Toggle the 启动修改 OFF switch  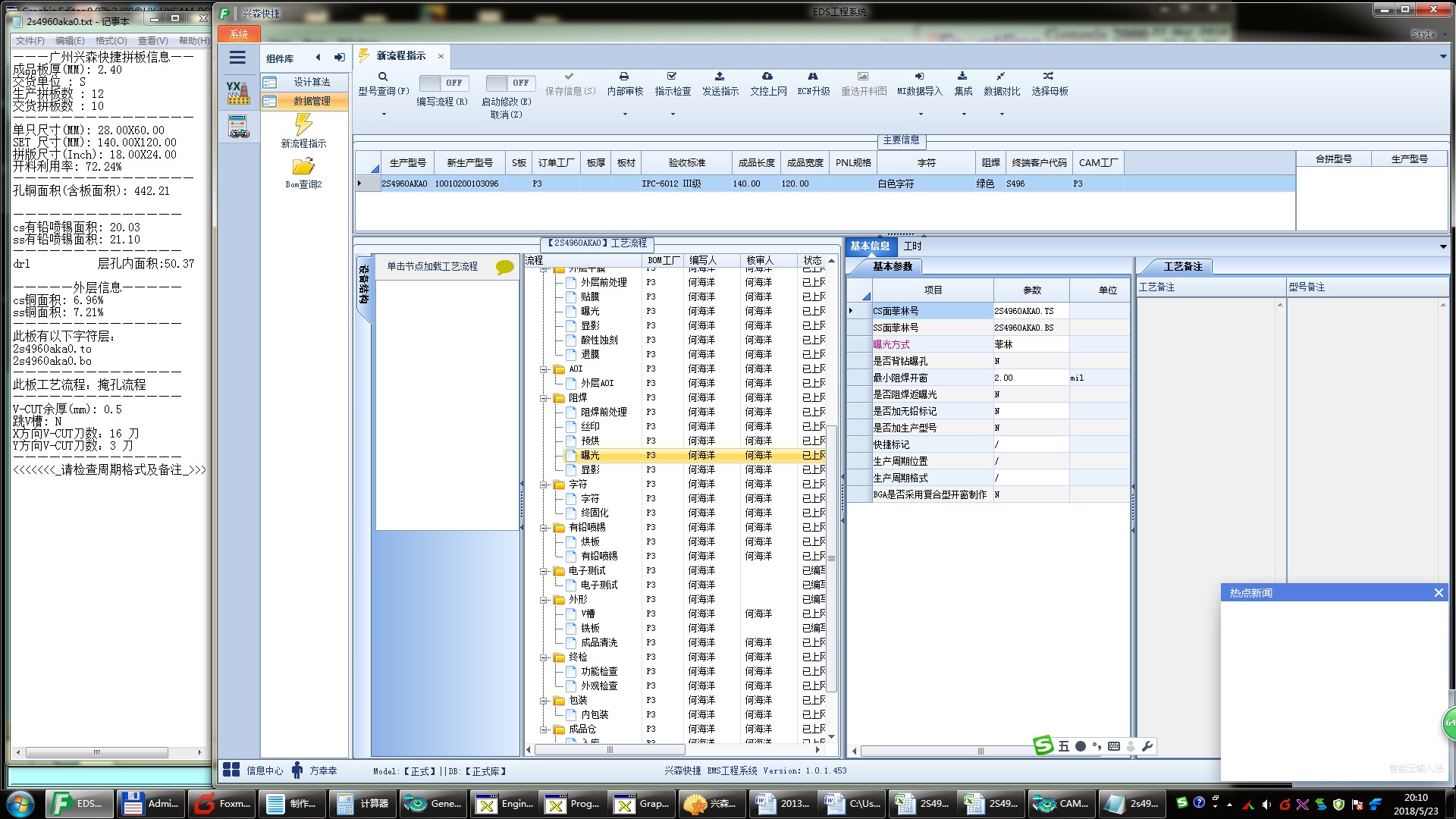pyautogui.click(x=510, y=83)
